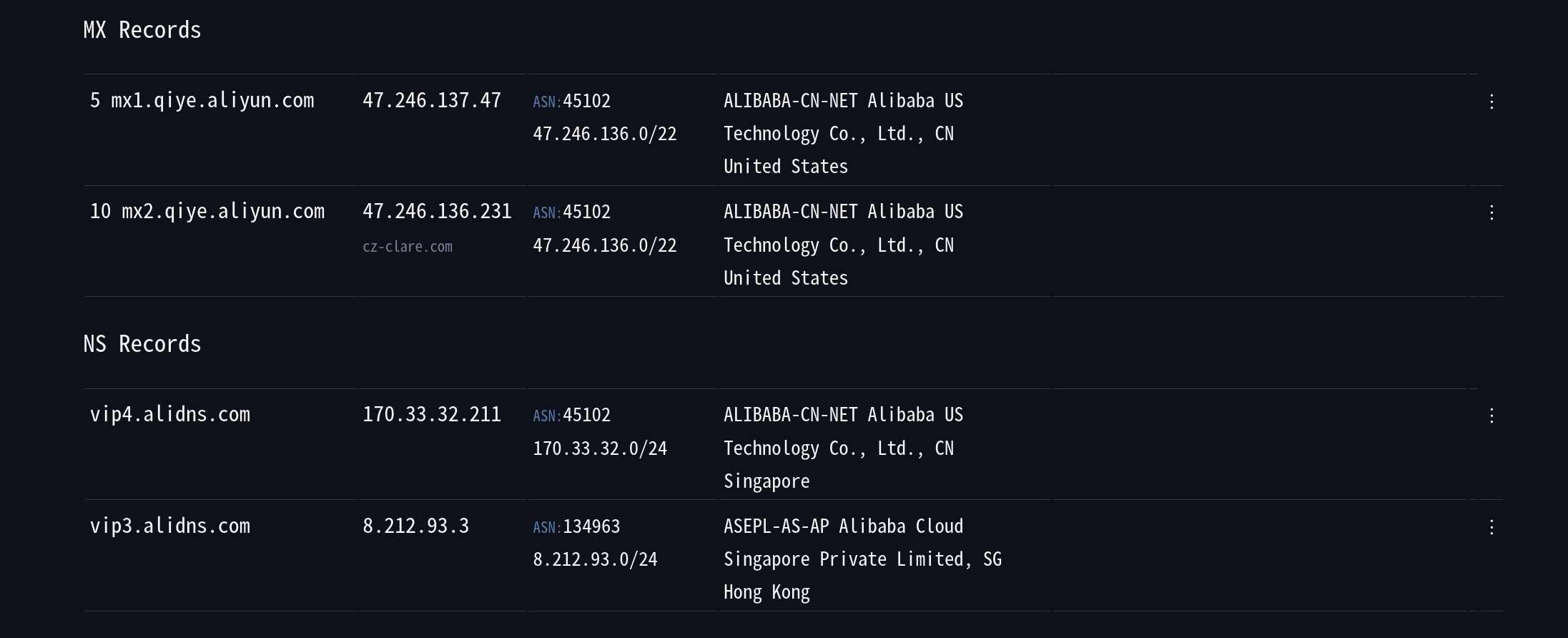Image resolution: width=1568 pixels, height=638 pixels.
Task: Click ASN 134963 for vip3.alidns.com
Action: point(591,527)
